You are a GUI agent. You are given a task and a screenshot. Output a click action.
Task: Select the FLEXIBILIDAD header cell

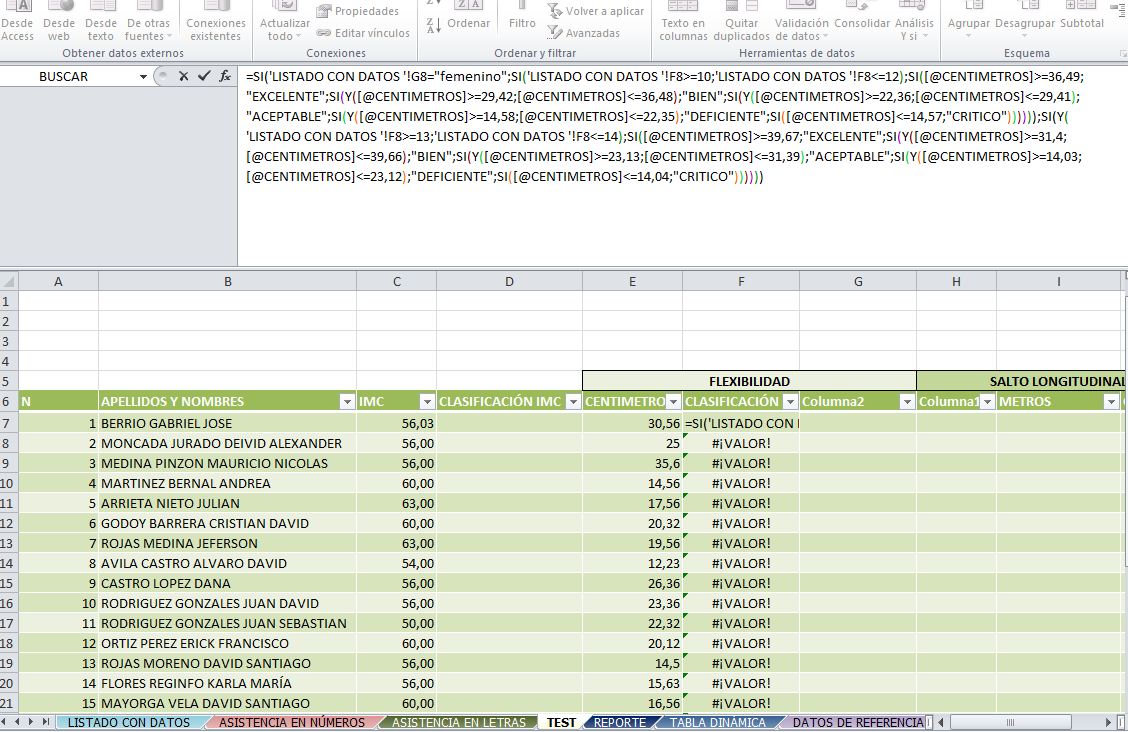click(750, 381)
